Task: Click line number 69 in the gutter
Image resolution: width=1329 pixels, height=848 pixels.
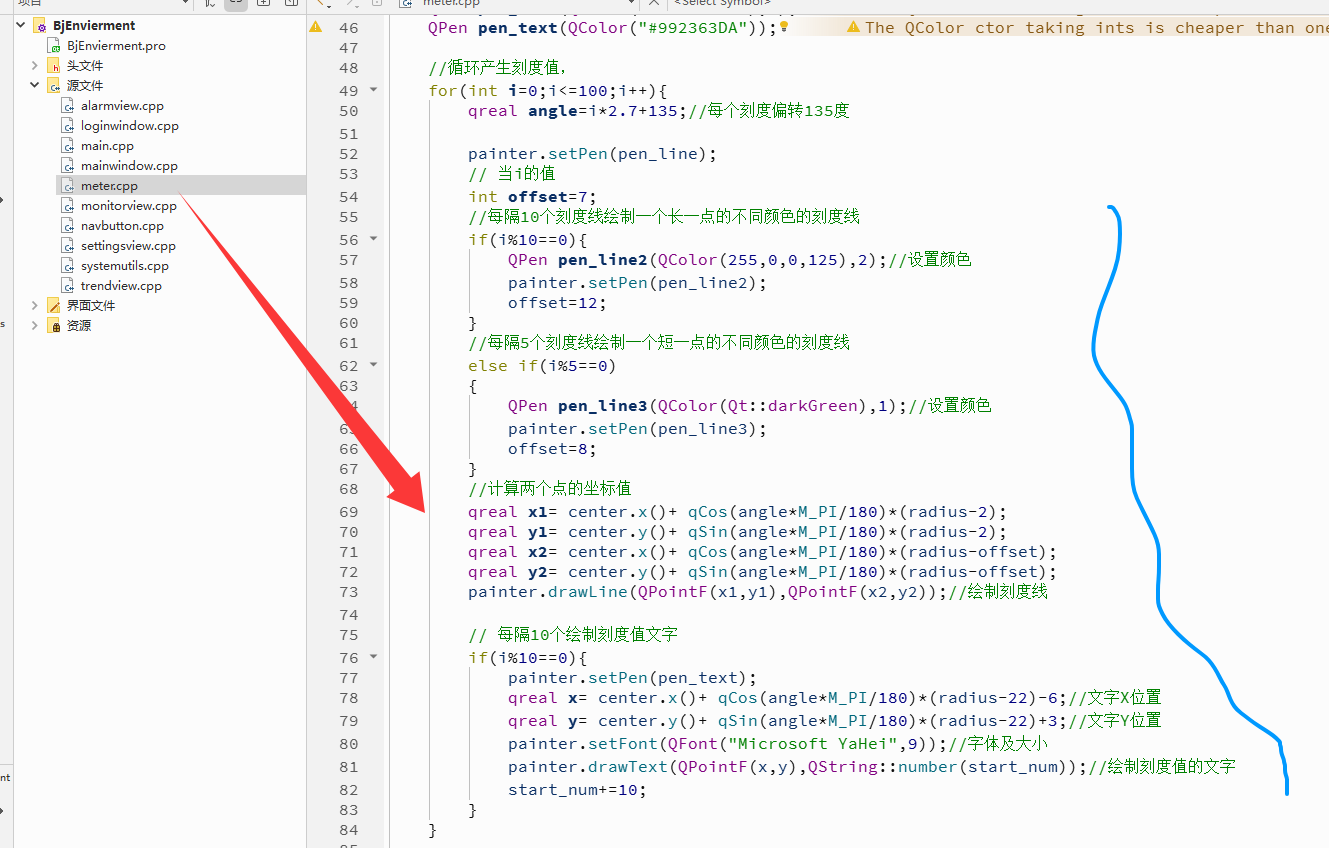Action: [348, 511]
